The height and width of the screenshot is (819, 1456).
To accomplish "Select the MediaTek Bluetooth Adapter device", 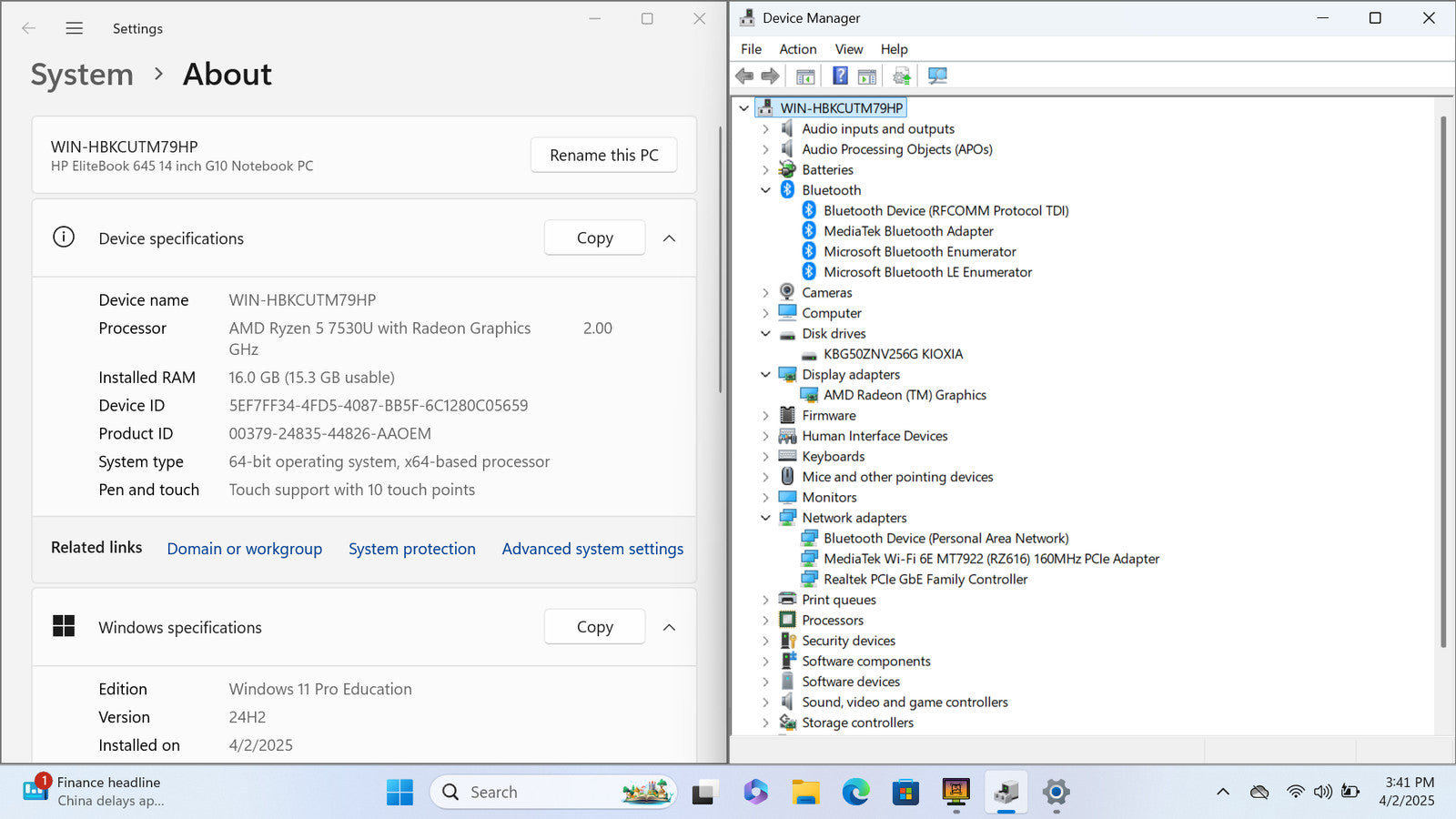I will [x=907, y=231].
